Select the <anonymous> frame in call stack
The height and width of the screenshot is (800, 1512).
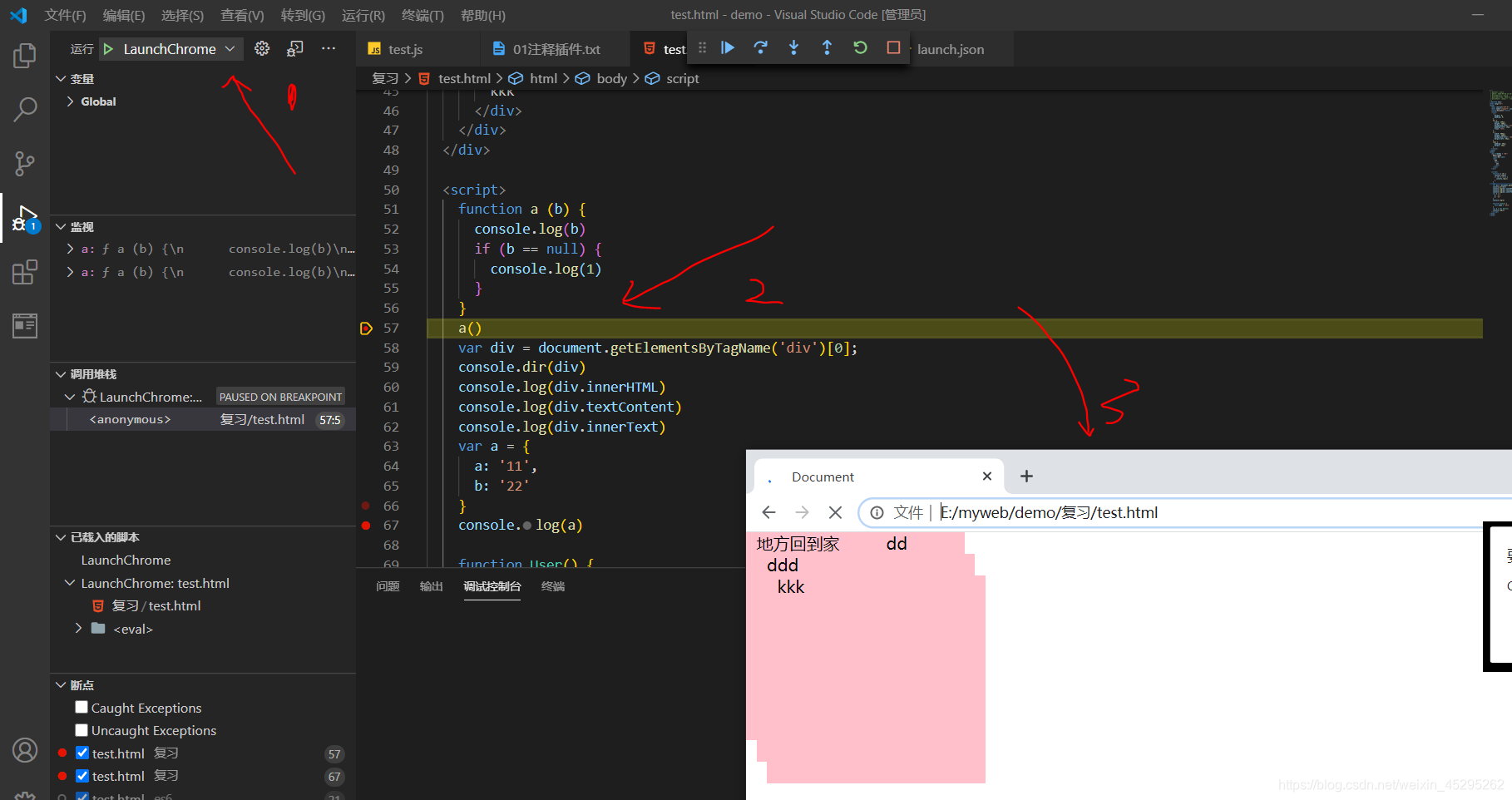pyautogui.click(x=129, y=419)
